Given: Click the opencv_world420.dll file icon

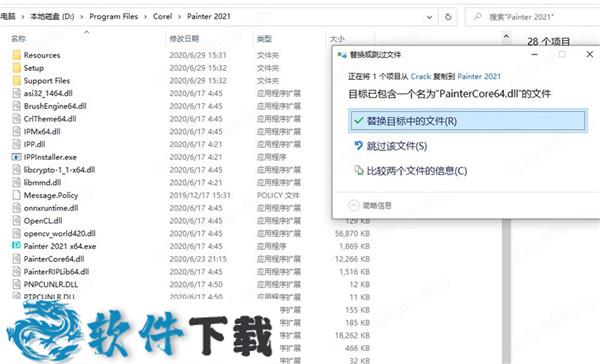Looking at the screenshot, I should (16, 233).
